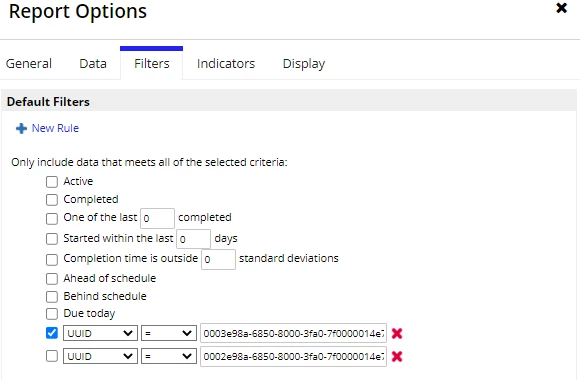Enable the Behind schedule filter
Image resolution: width=580 pixels, height=380 pixels.
(x=52, y=296)
